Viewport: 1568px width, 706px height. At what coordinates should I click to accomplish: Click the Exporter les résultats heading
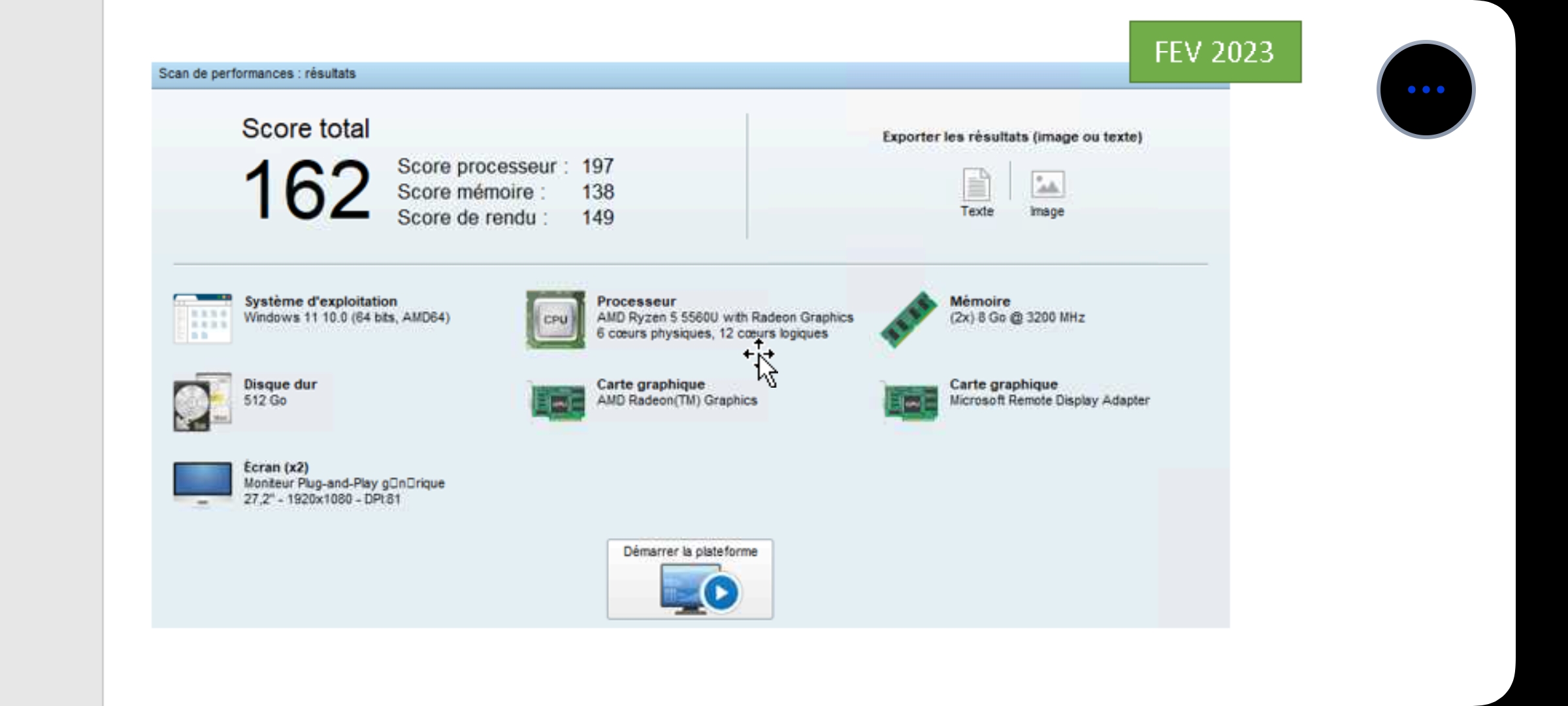(x=1012, y=137)
